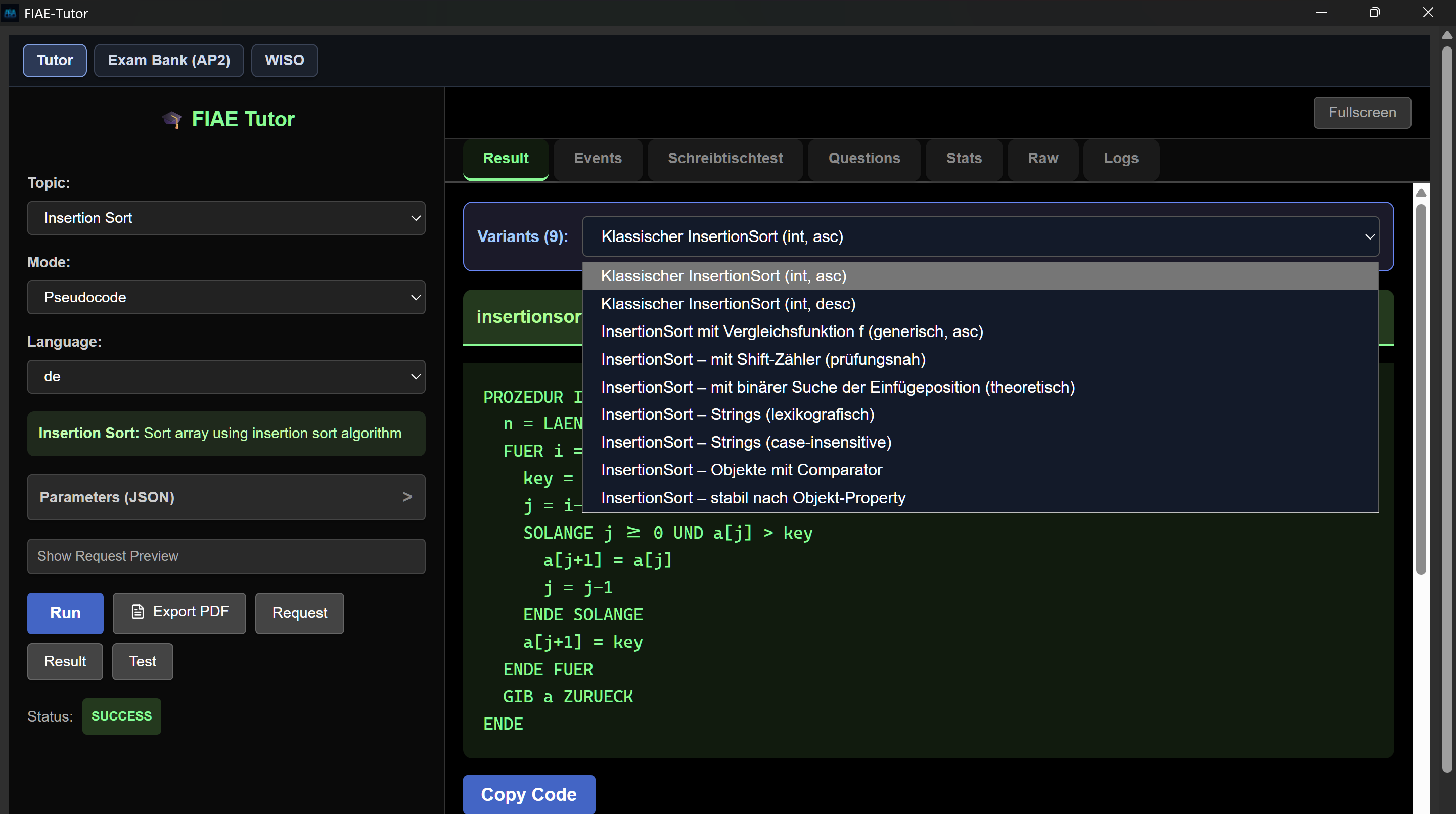Screen dimensions: 1456x814
Task: Click the 'j = j-1' code line
Action: pos(578,588)
